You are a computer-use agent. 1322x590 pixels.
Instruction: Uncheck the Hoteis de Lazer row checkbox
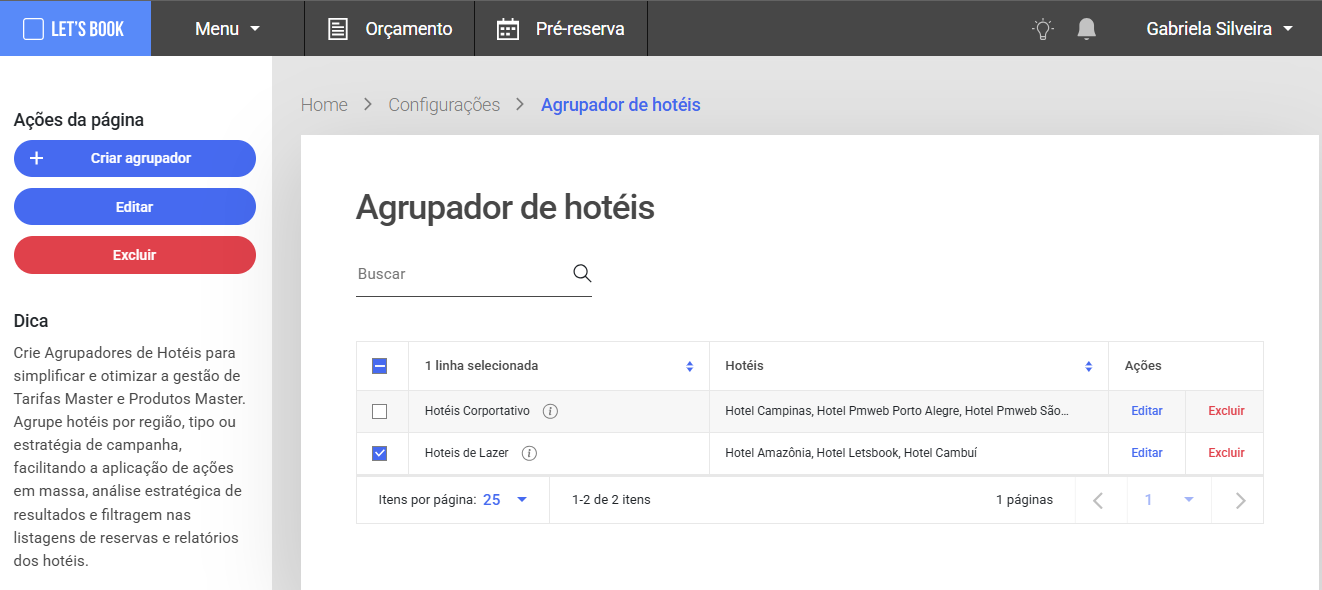click(x=379, y=453)
